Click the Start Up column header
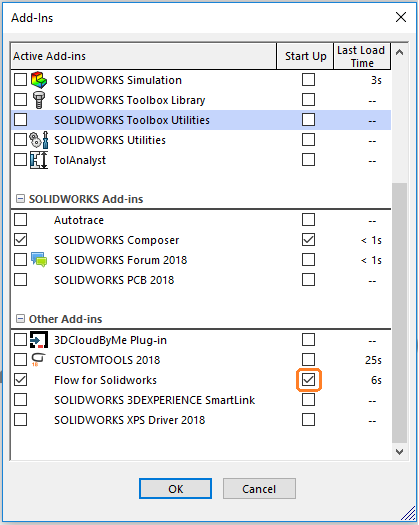This screenshot has height=525, width=419. pos(305,56)
